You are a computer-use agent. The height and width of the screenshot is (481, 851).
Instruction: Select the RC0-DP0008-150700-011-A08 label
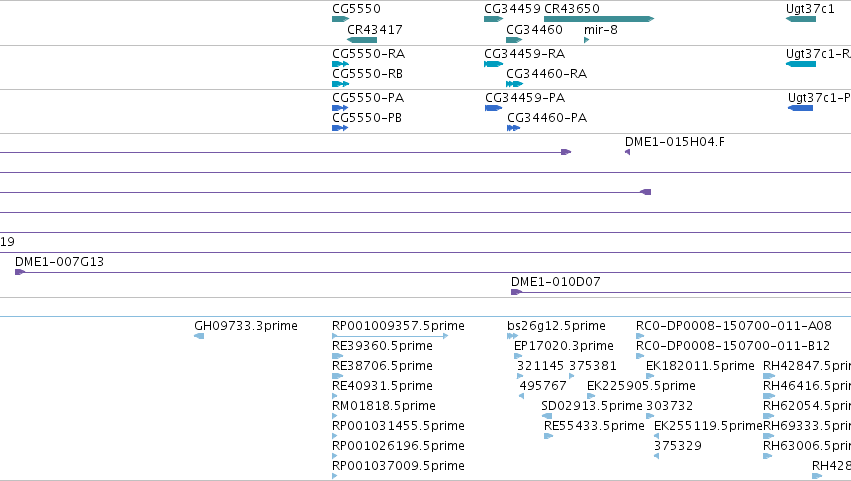click(734, 326)
